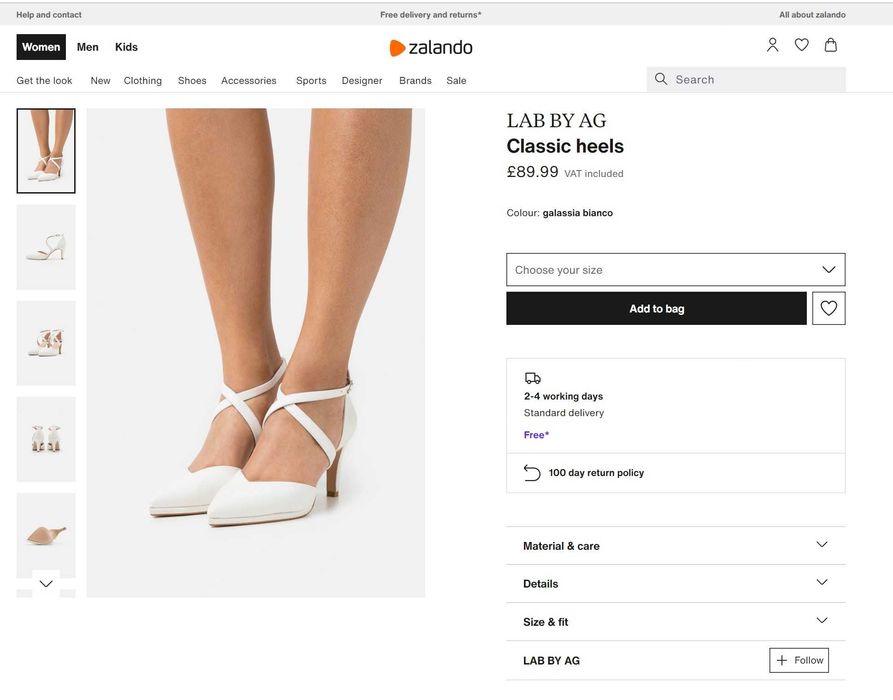Screen dimensions: 893x700
Task: Open the account profile icon
Action: 772,45
